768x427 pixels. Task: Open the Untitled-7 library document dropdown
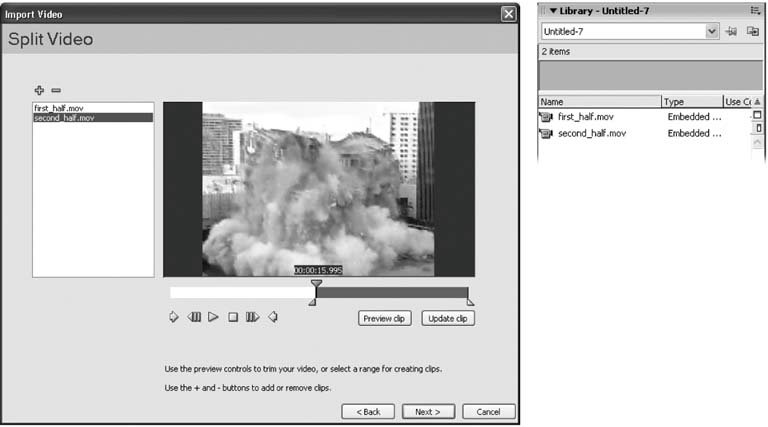712,32
